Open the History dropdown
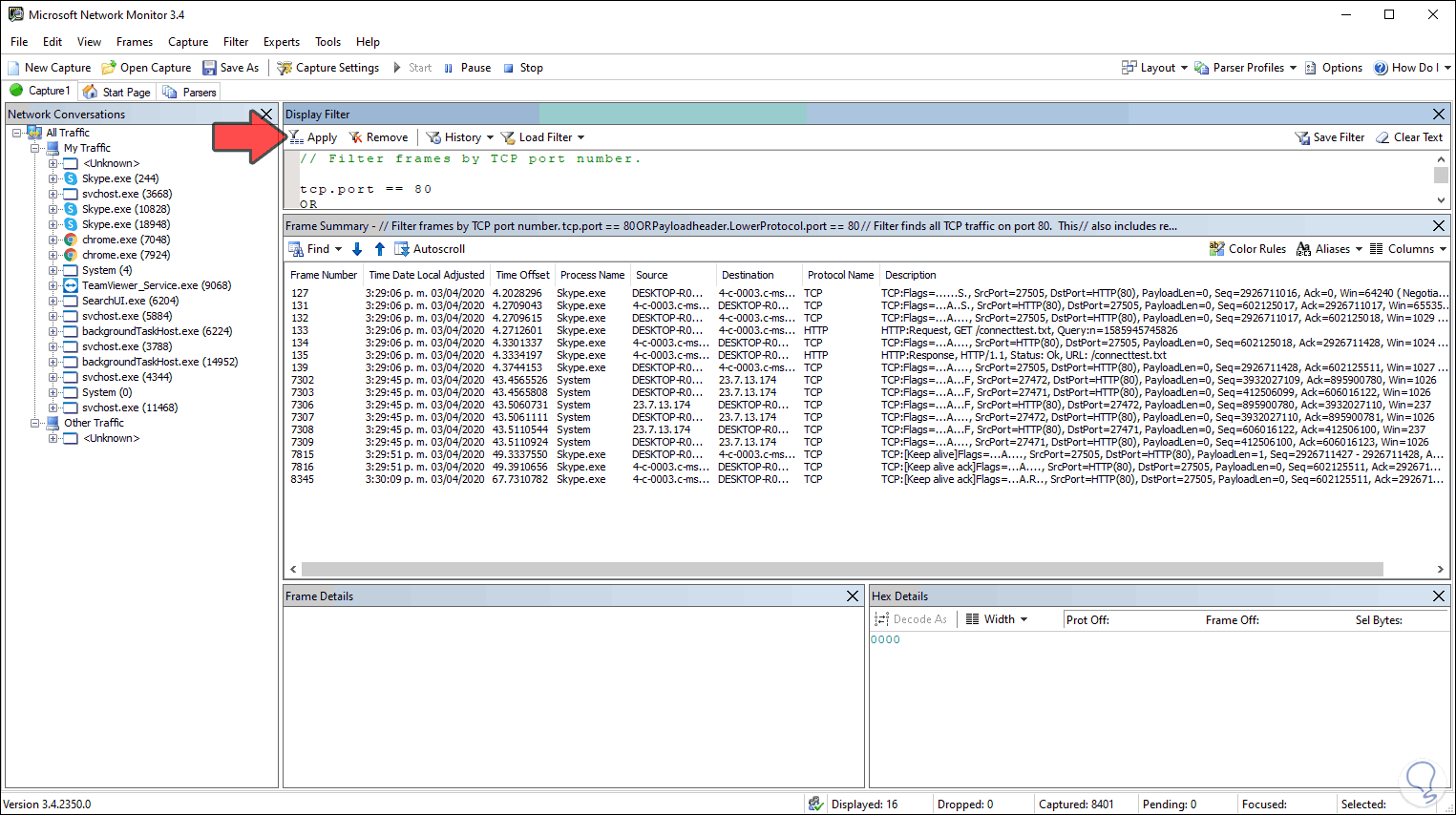 click(x=460, y=137)
